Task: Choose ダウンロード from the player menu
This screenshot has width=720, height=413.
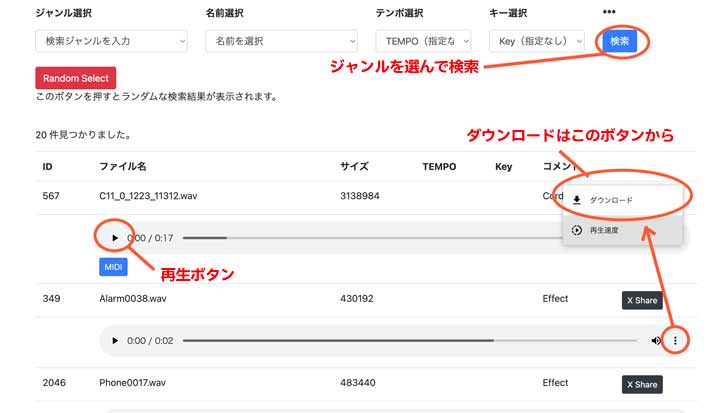Action: (611, 200)
